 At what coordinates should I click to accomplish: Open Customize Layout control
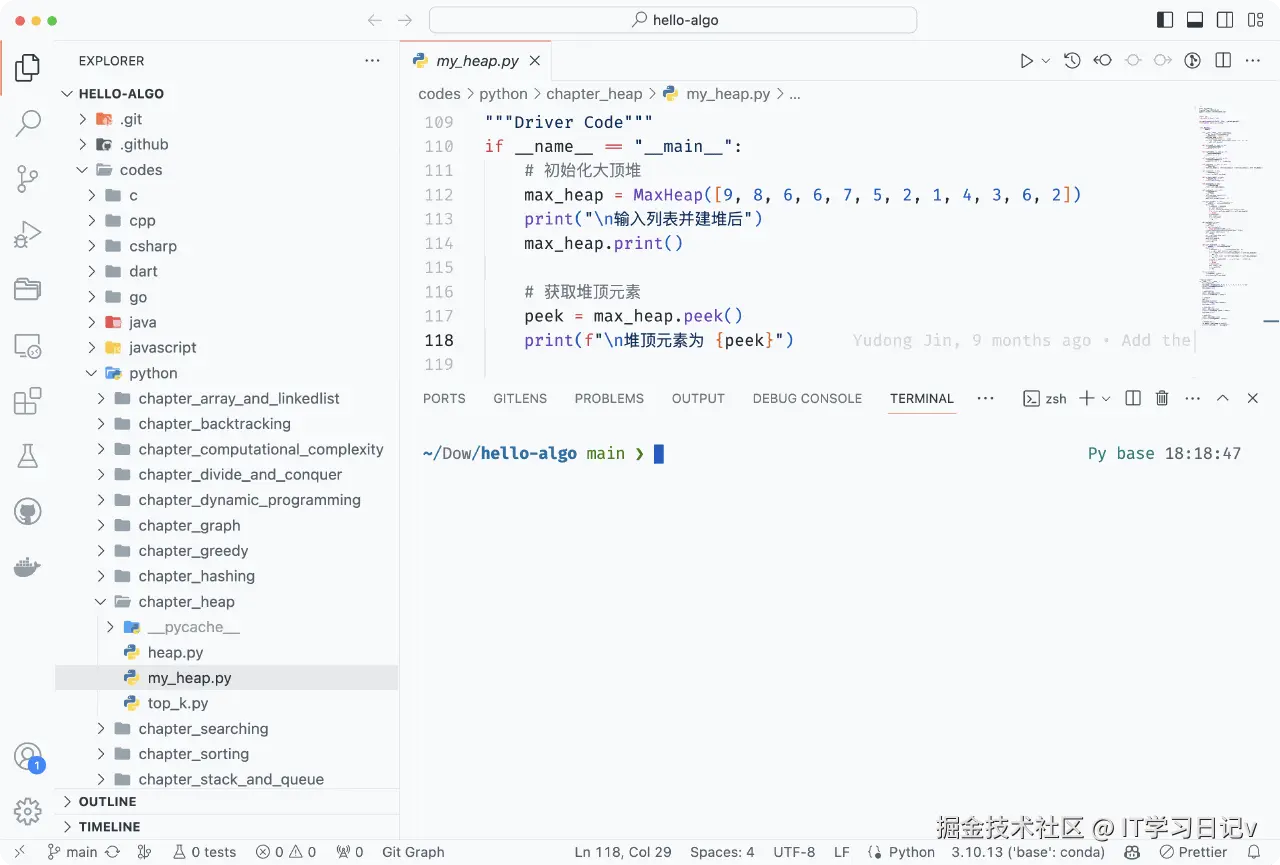[x=1255, y=20]
